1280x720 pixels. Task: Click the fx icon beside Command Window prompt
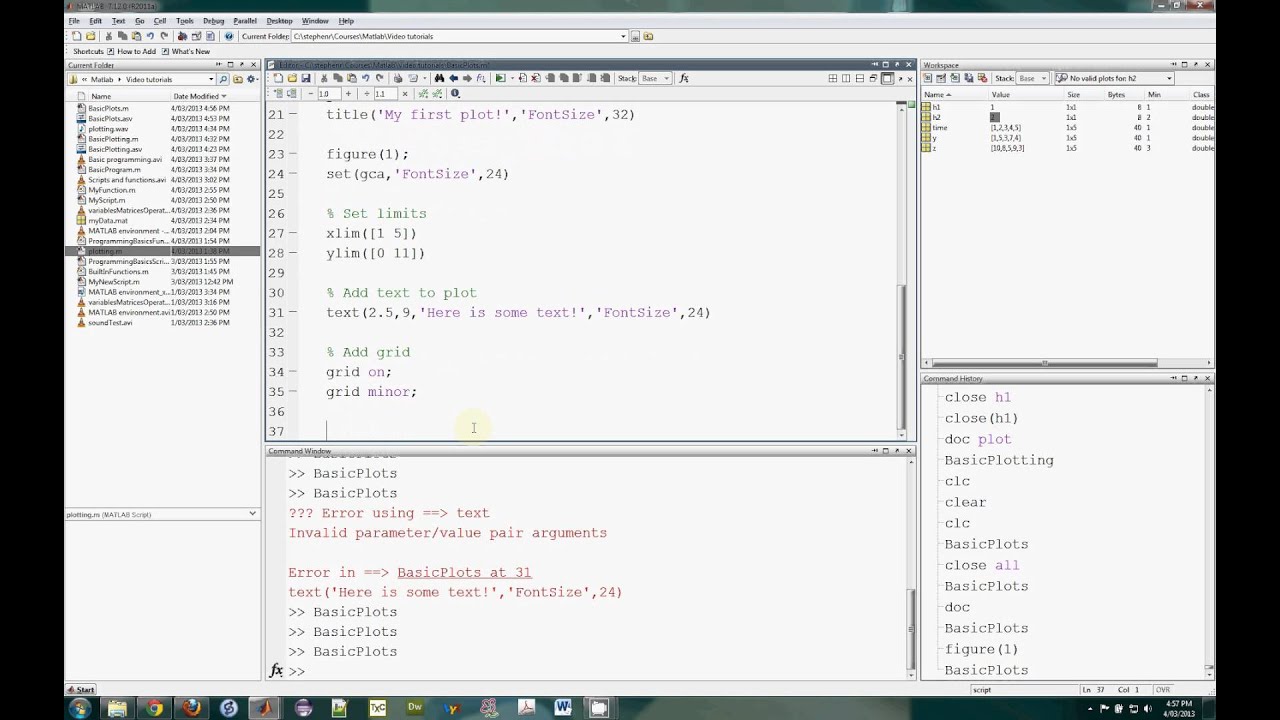[x=277, y=671]
